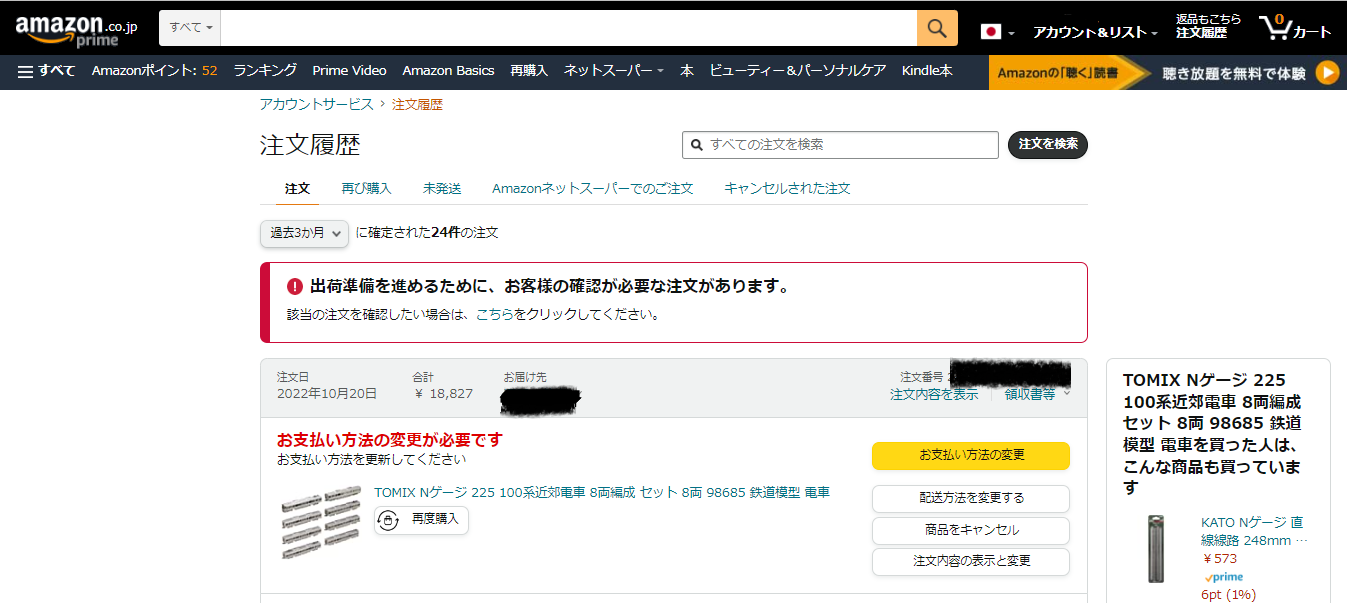Click the orange magnifier search button
Screen dimensions: 1347x603
point(937,28)
